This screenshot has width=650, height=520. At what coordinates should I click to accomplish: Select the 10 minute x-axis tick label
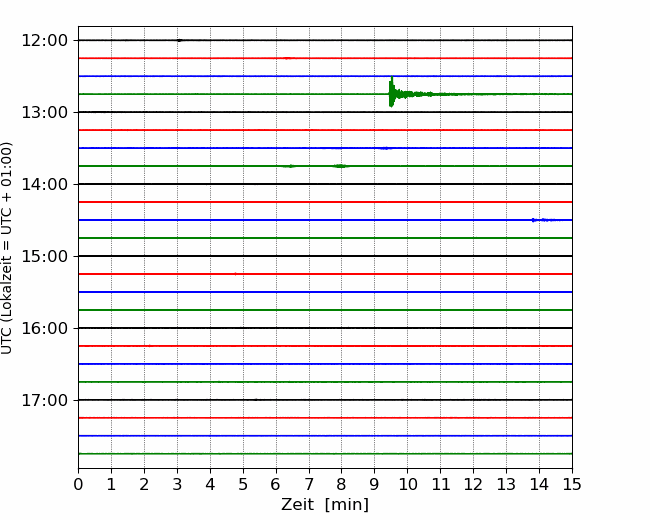(x=407, y=485)
